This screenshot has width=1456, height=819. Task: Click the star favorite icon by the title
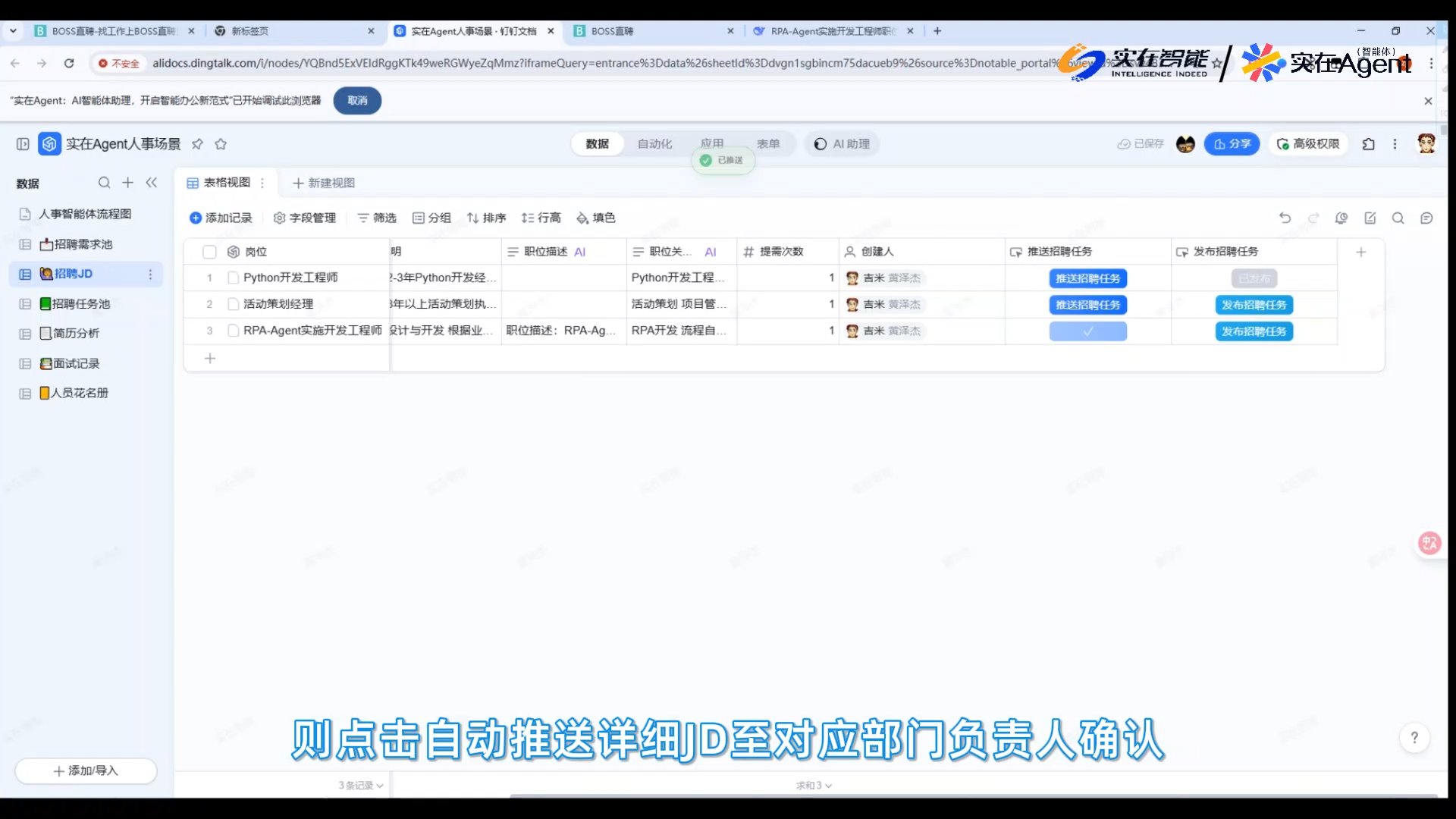221,144
